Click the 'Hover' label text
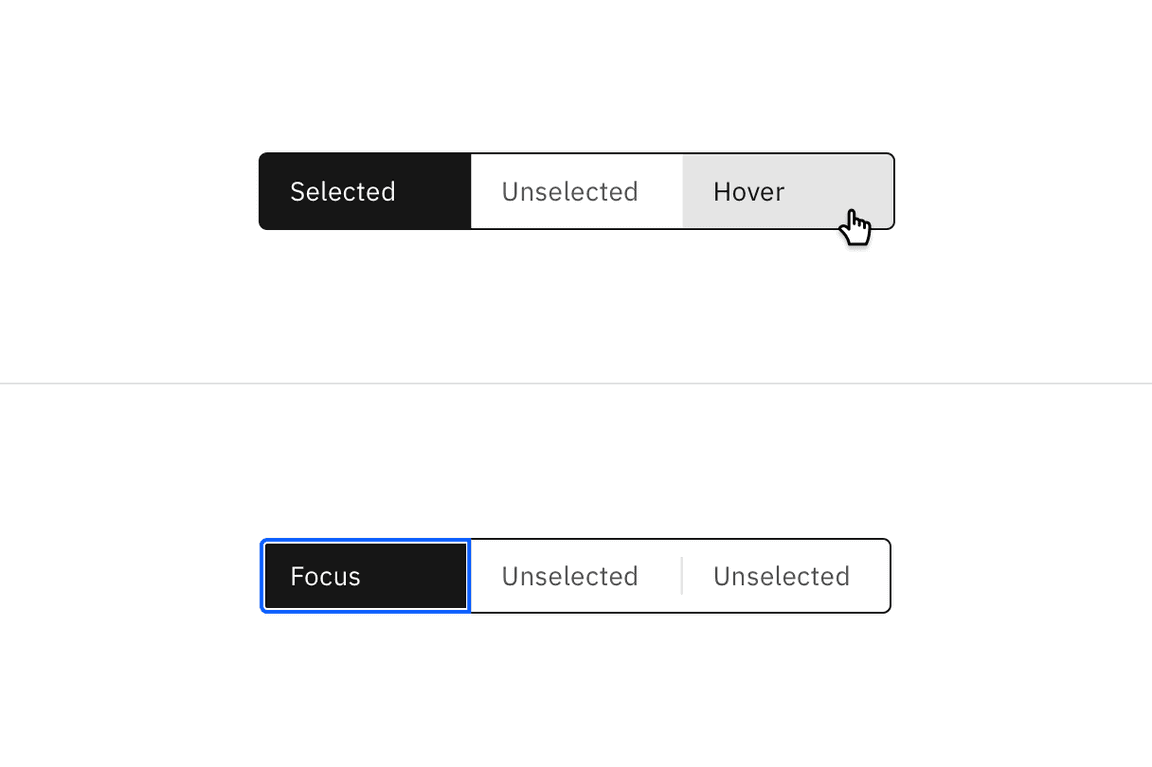The height and width of the screenshot is (767, 1152). 748,191
